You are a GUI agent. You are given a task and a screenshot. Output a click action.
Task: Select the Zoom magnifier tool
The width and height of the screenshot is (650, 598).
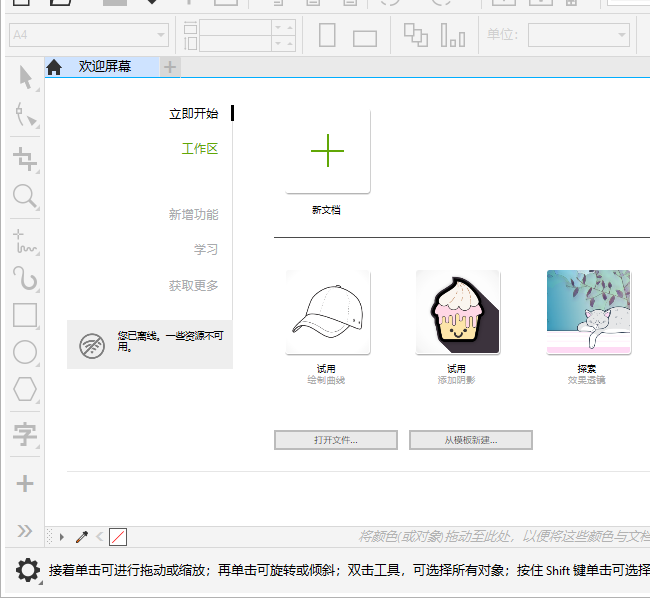click(x=25, y=196)
